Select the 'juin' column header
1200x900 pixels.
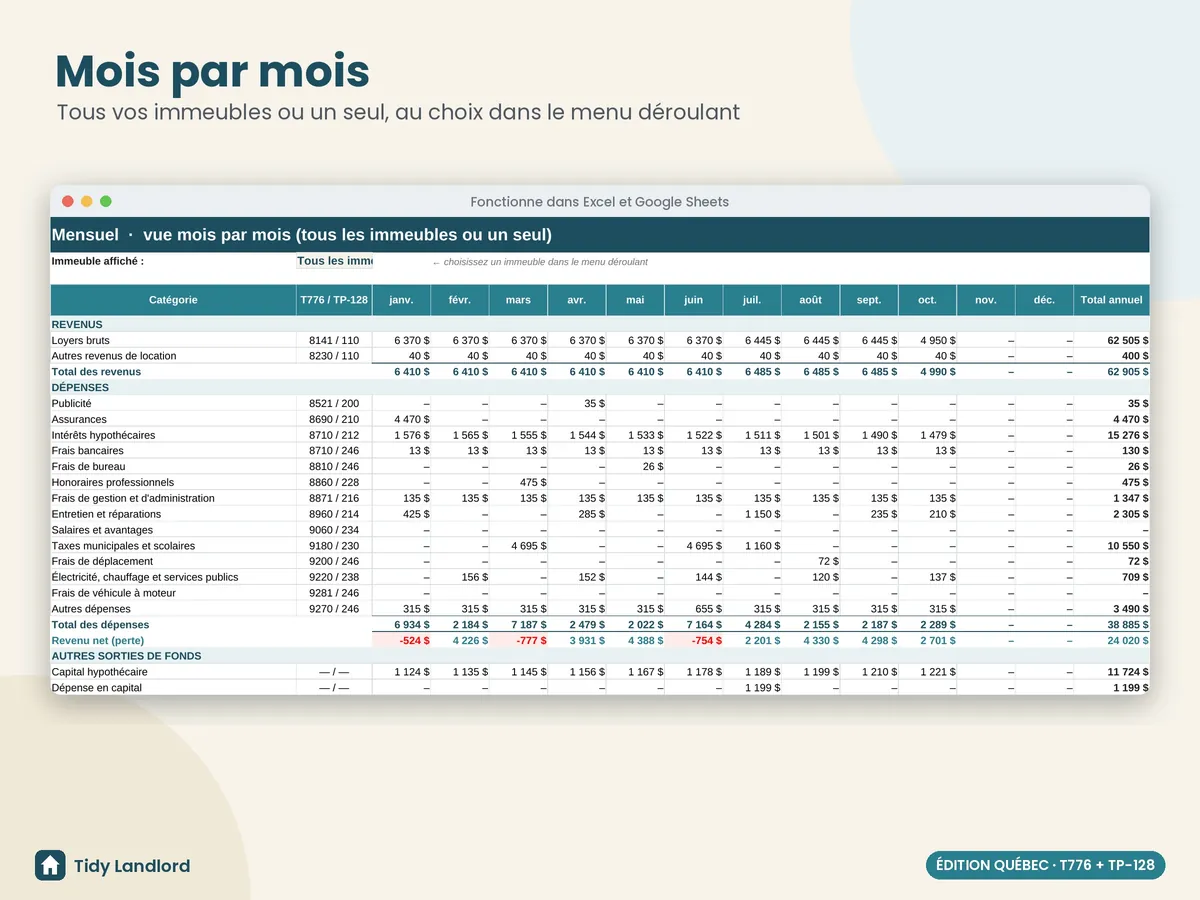tap(694, 300)
